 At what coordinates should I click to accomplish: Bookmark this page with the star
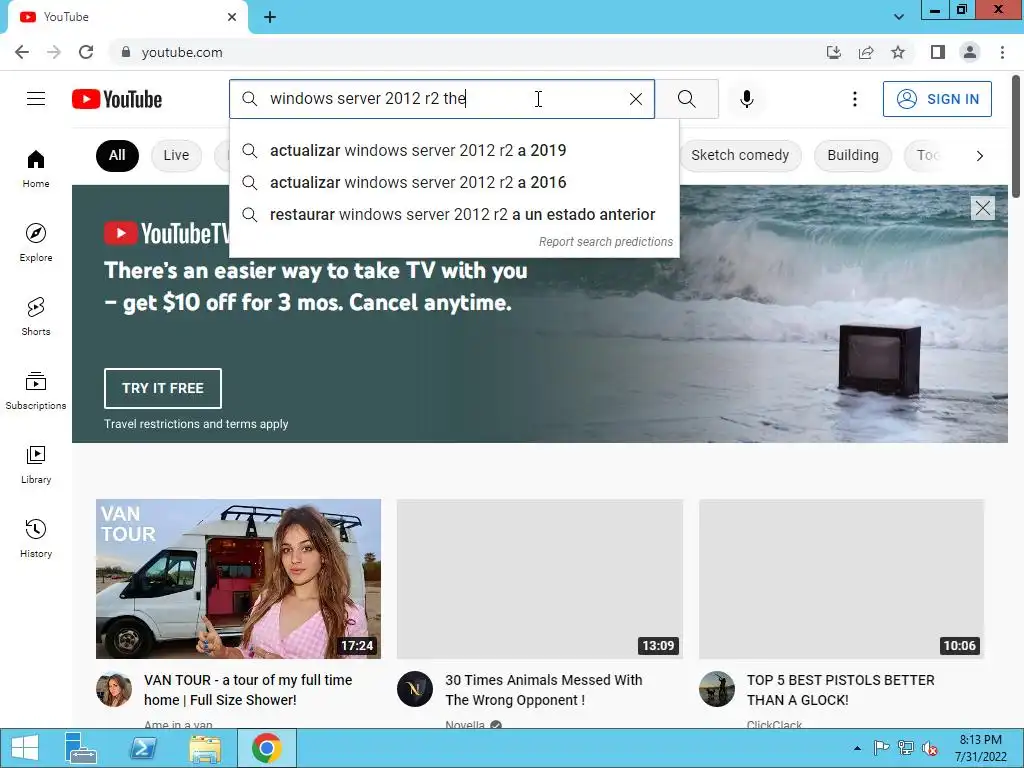pyautogui.click(x=898, y=52)
